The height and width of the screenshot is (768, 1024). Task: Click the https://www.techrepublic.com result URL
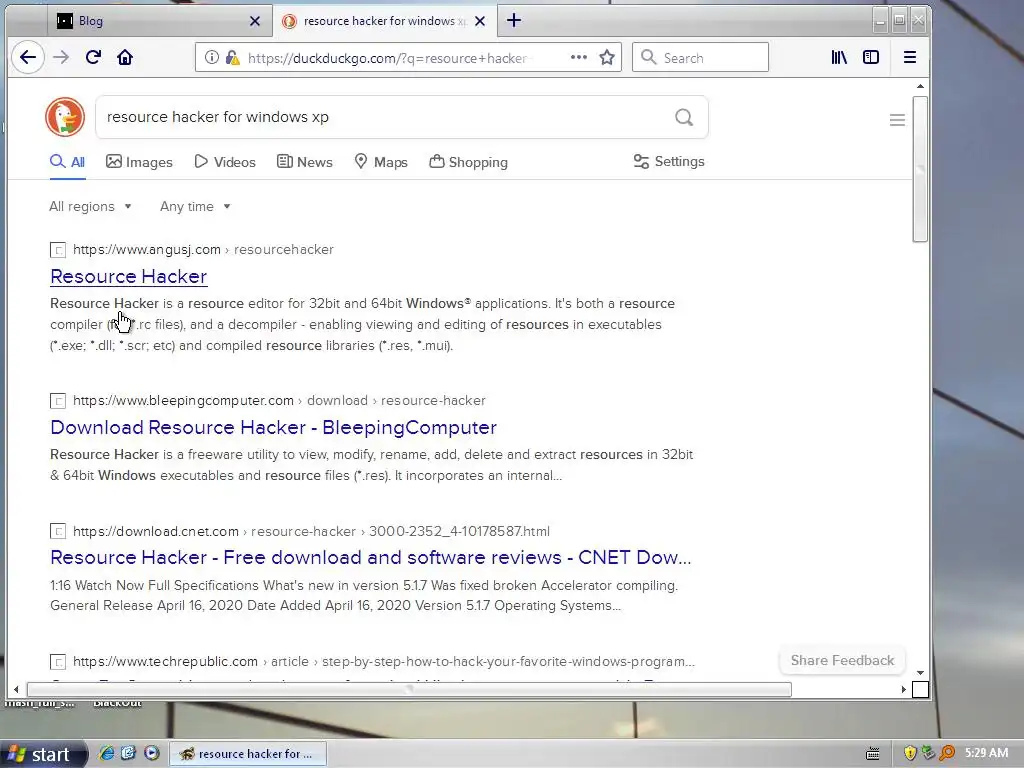165,662
